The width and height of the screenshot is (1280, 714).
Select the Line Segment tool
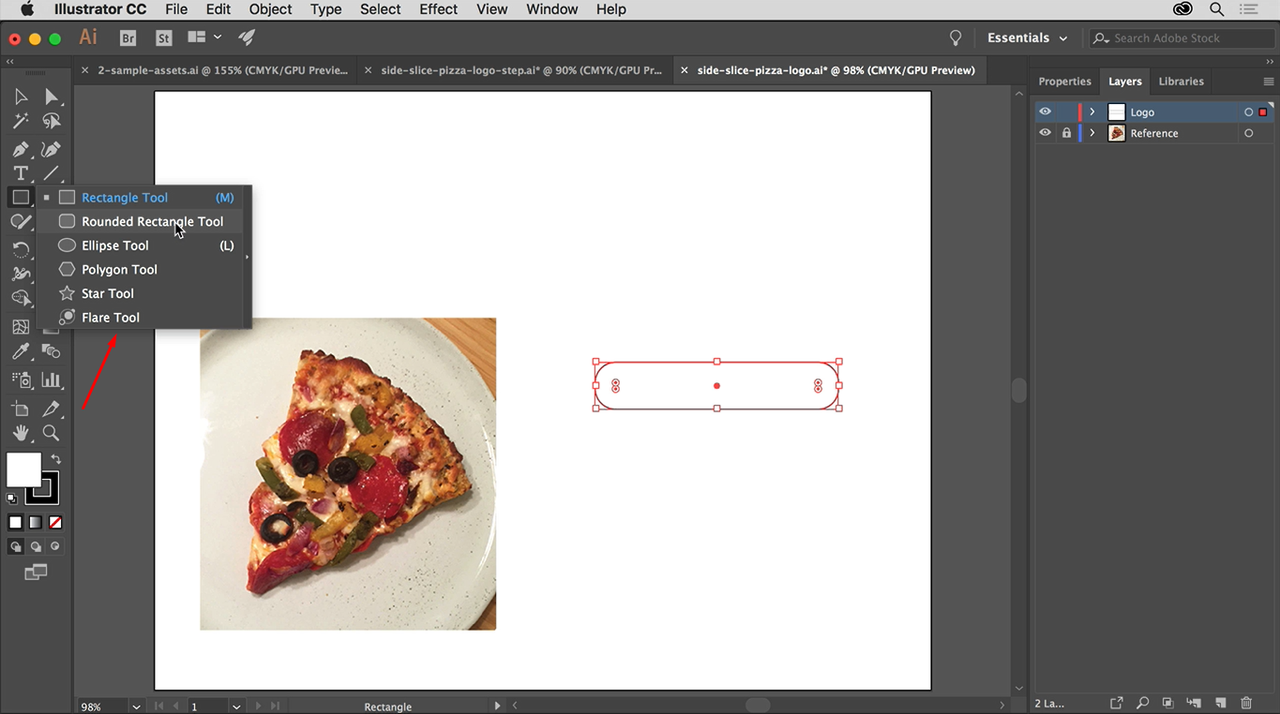tap(51, 173)
